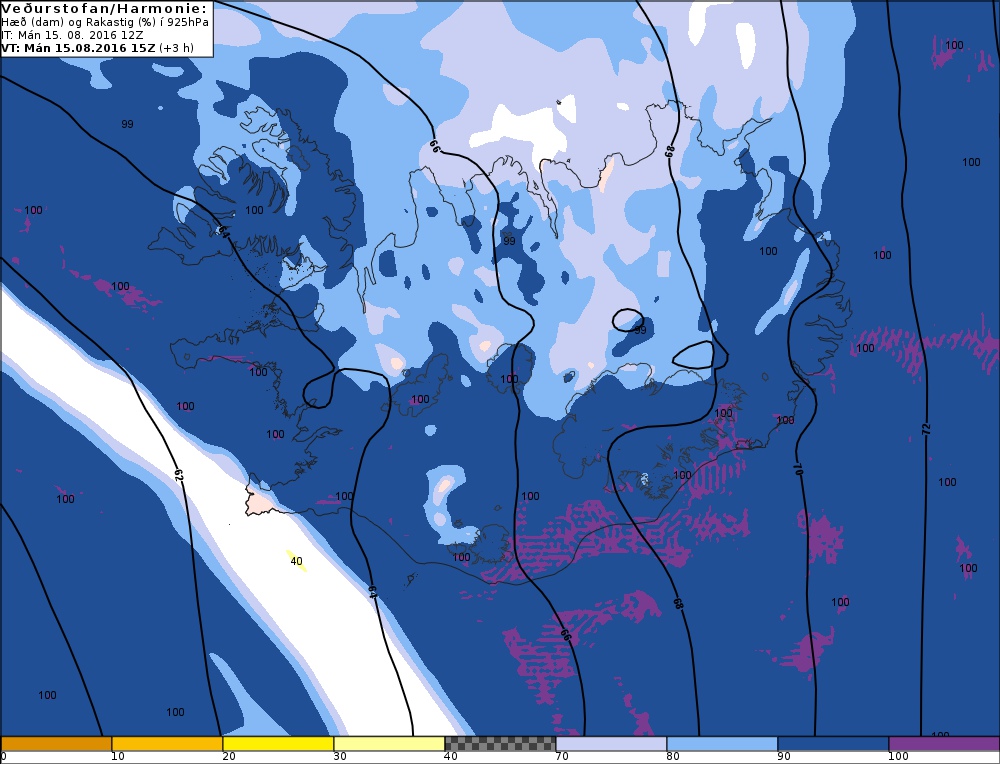This screenshot has width=1000, height=764.
Task: Click the dark orange 0–10 legend swatch
Action: 56,744
